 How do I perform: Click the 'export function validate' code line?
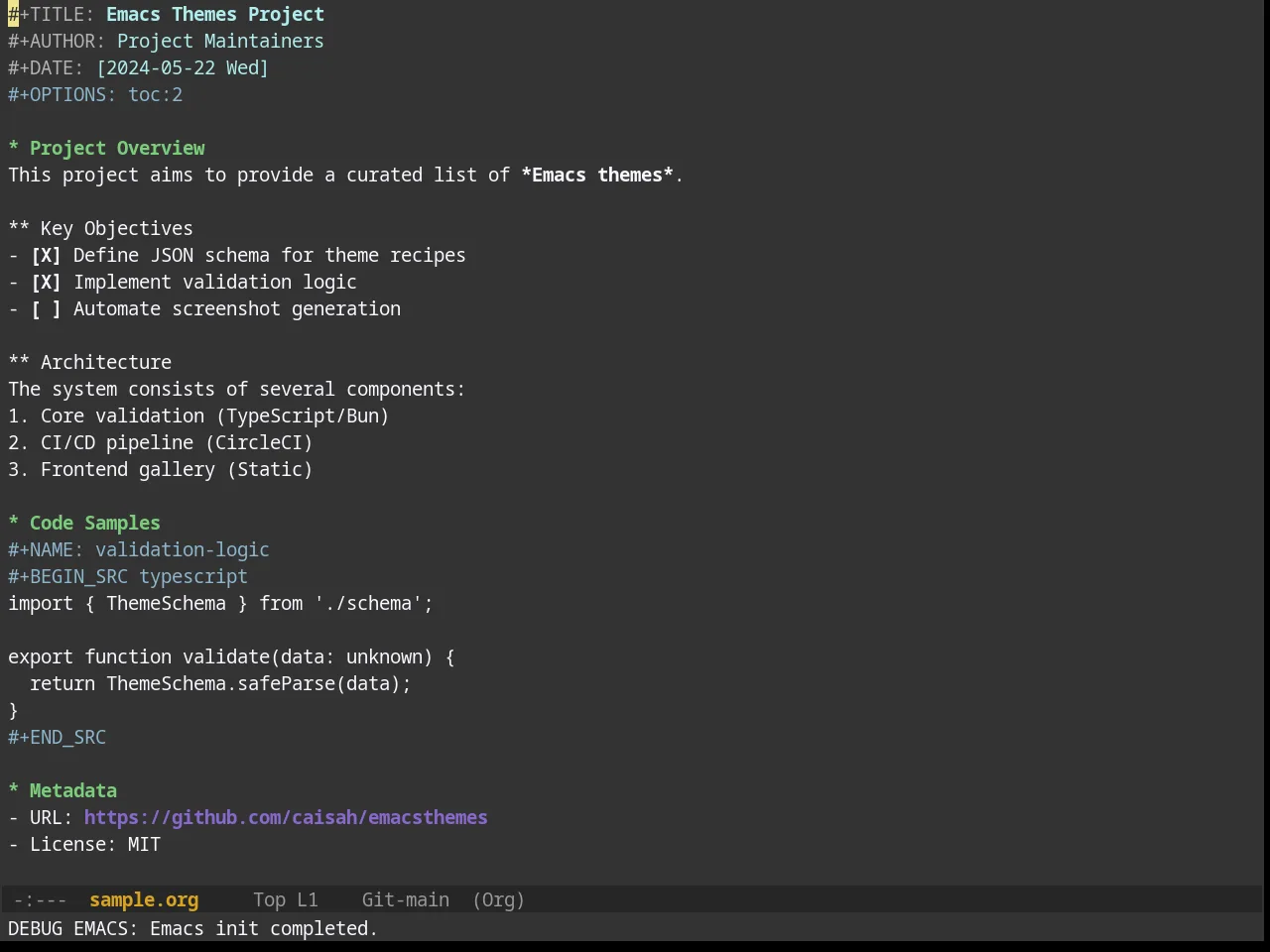231,656
